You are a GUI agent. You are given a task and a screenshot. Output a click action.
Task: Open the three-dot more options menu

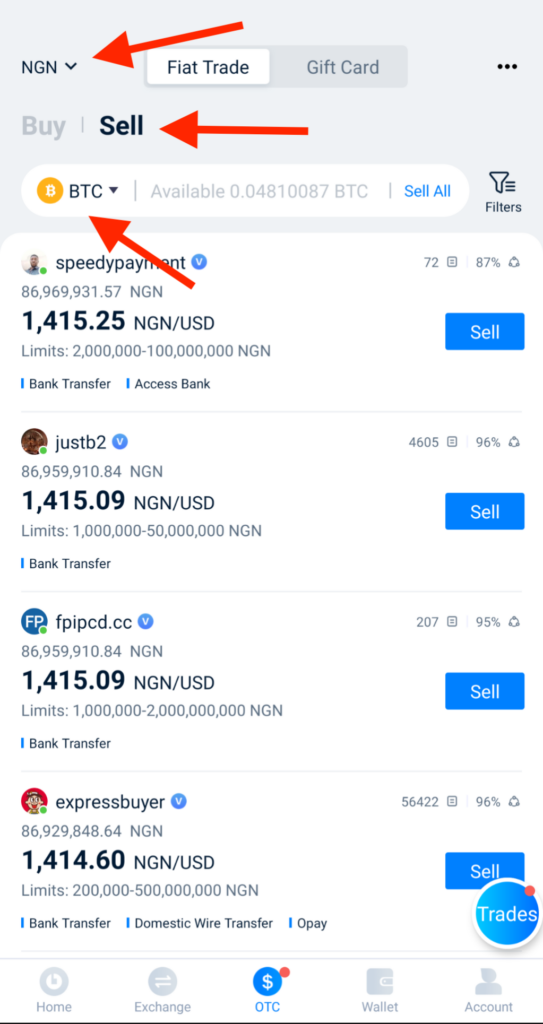pyautogui.click(x=507, y=67)
